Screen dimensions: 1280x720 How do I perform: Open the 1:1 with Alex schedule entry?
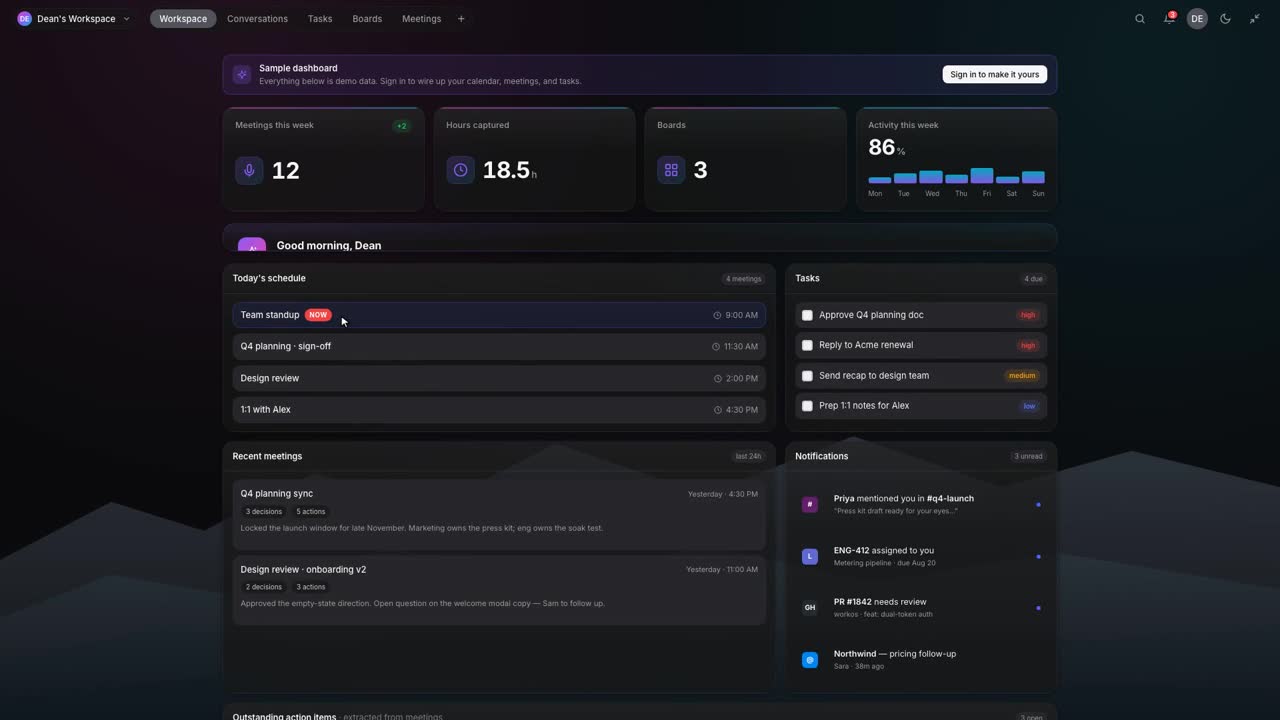(x=499, y=409)
